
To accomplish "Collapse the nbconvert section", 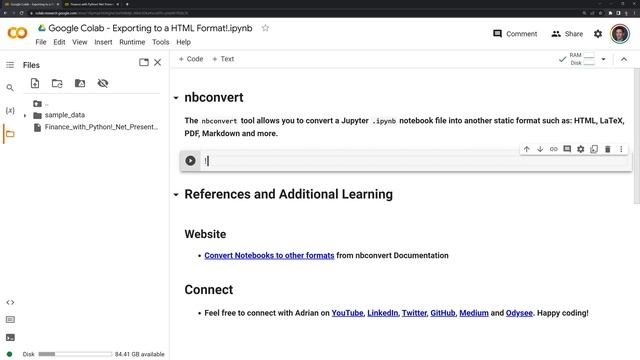I will [176, 98].
